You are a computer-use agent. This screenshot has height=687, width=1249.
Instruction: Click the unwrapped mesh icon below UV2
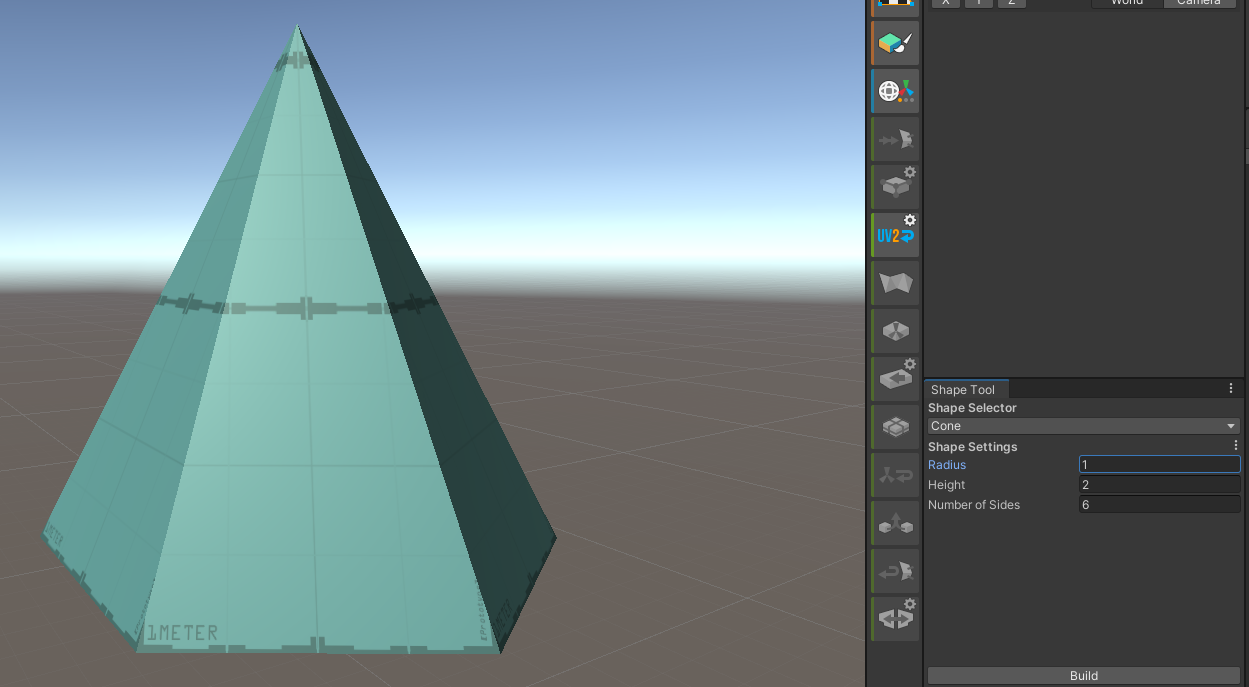(x=894, y=283)
